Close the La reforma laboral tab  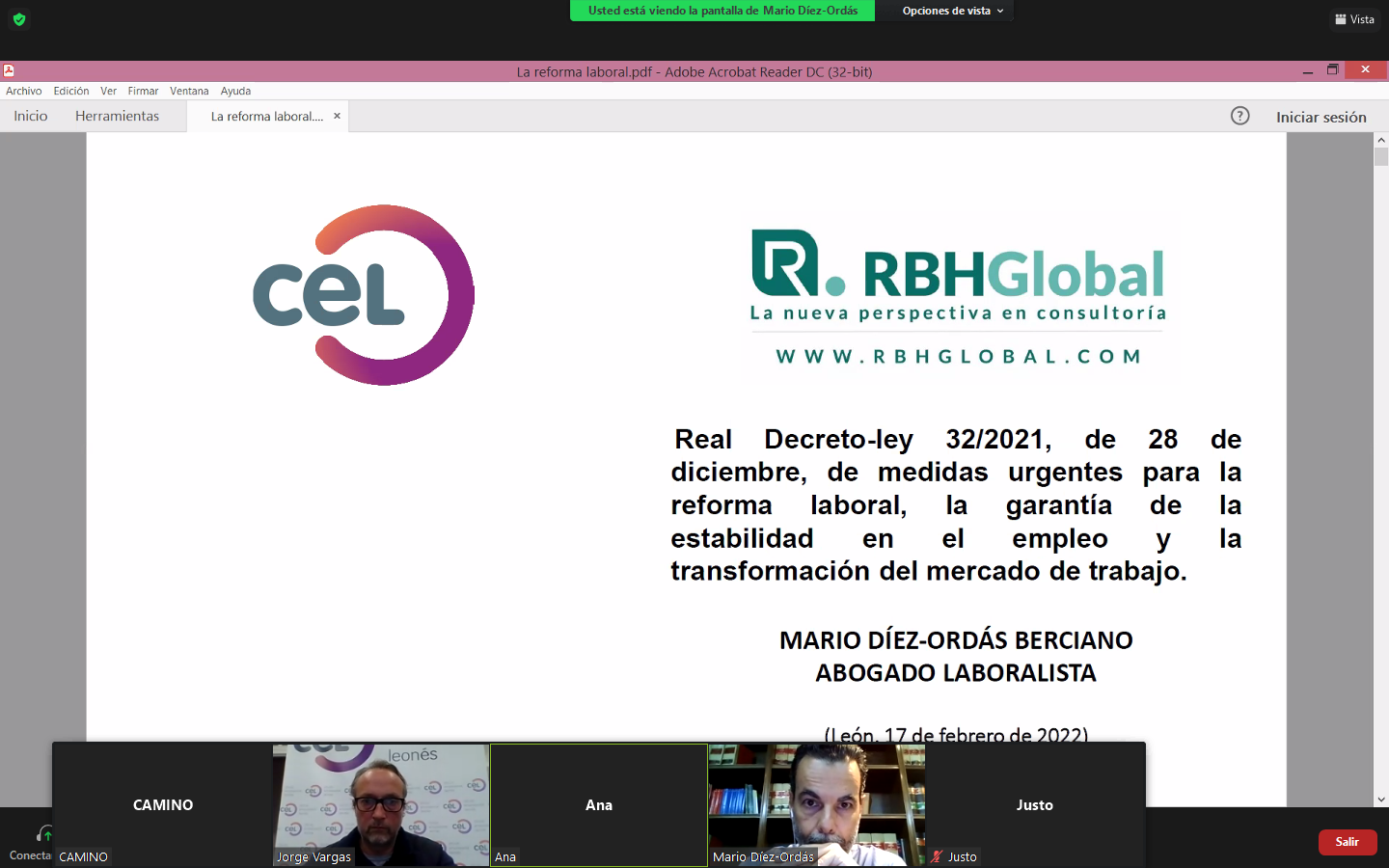pyautogui.click(x=337, y=116)
